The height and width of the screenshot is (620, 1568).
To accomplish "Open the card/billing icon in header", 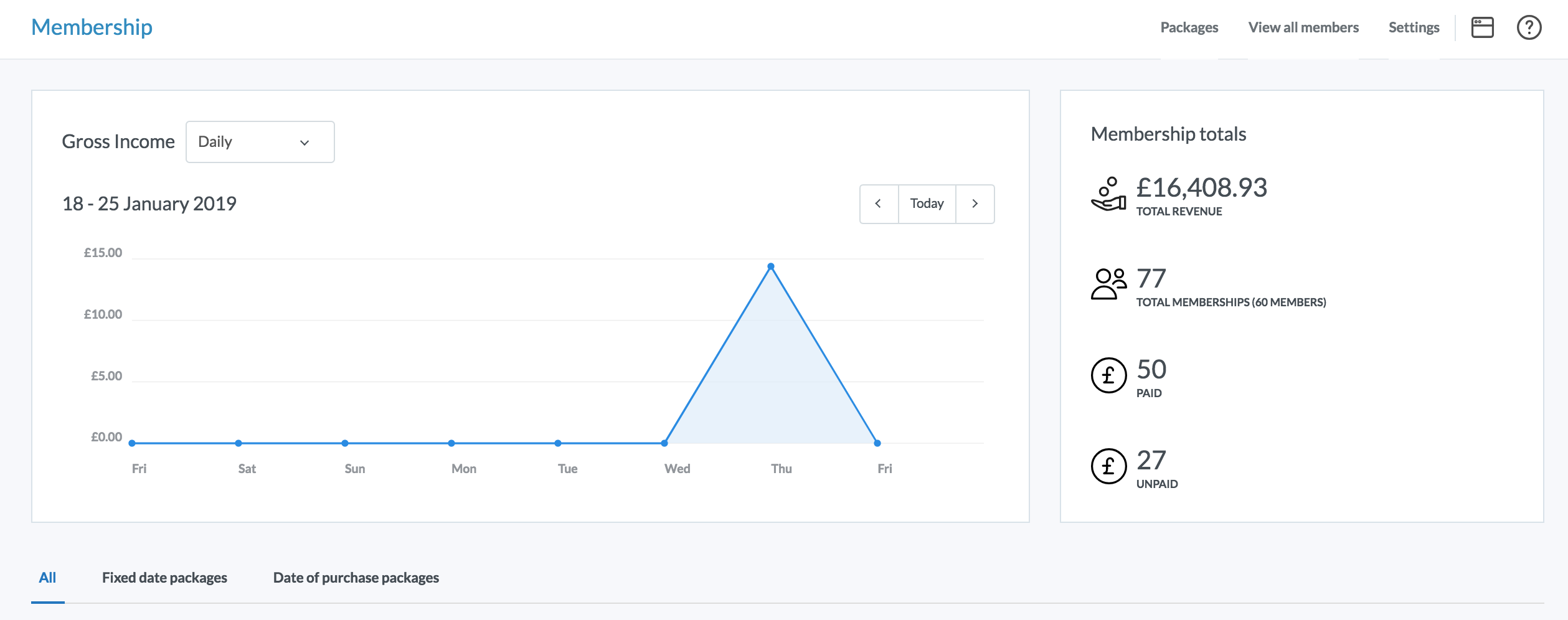I will pos(1482,27).
